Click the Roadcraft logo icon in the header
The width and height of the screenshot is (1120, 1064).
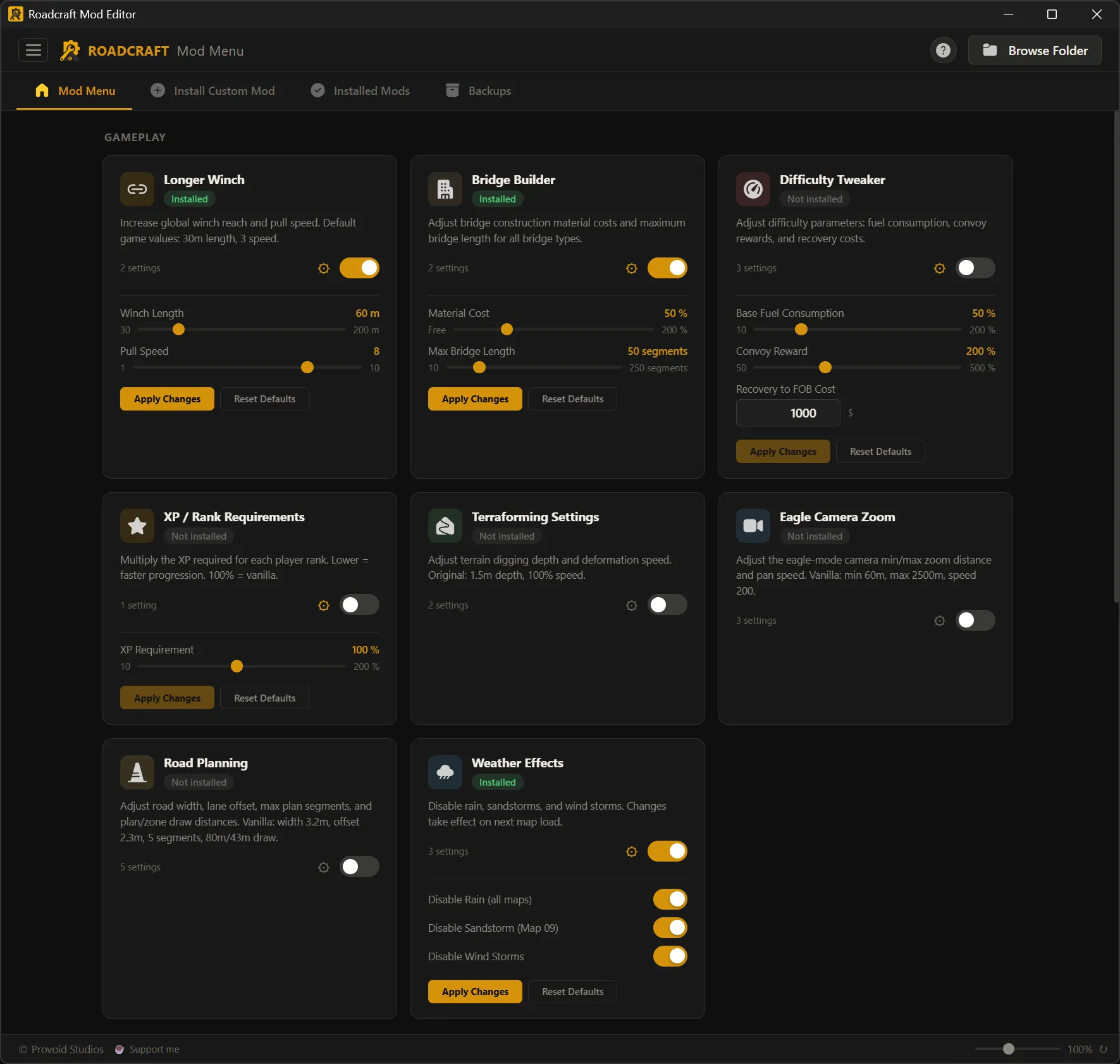pos(70,51)
